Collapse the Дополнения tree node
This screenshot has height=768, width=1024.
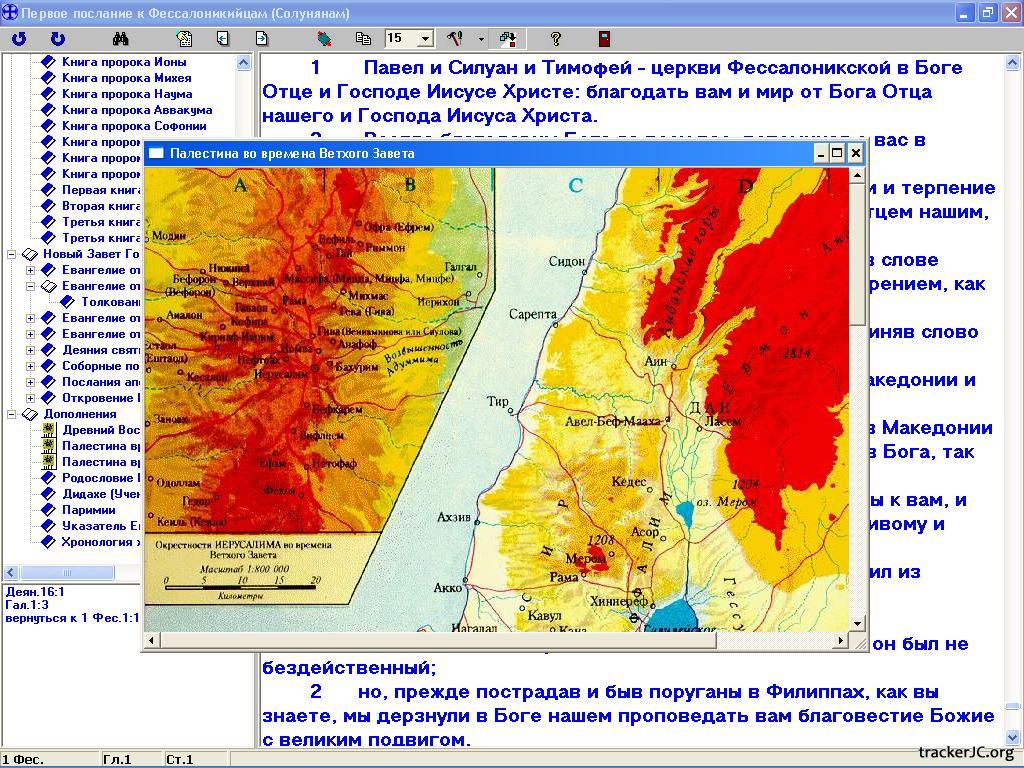coord(13,414)
